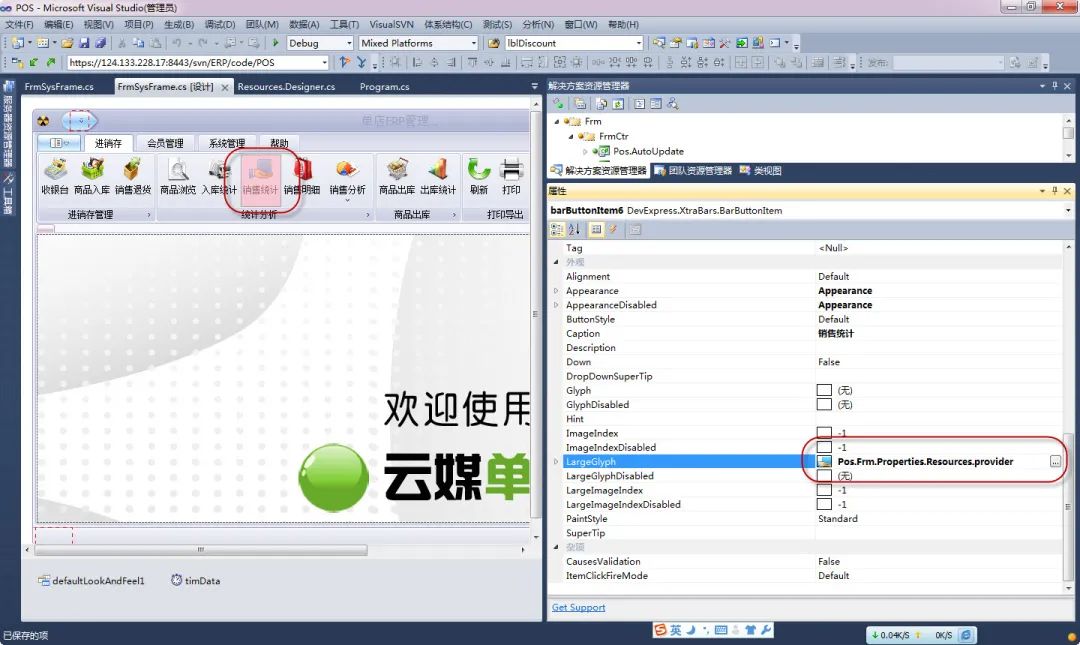Click the 刷新 refresh ribbon icon

pyautogui.click(x=479, y=170)
